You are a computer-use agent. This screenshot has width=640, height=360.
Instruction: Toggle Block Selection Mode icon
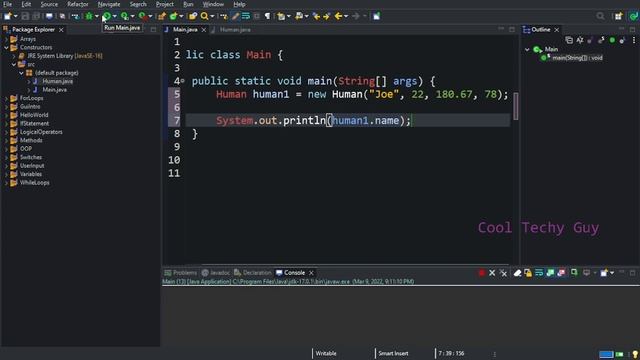257,16
